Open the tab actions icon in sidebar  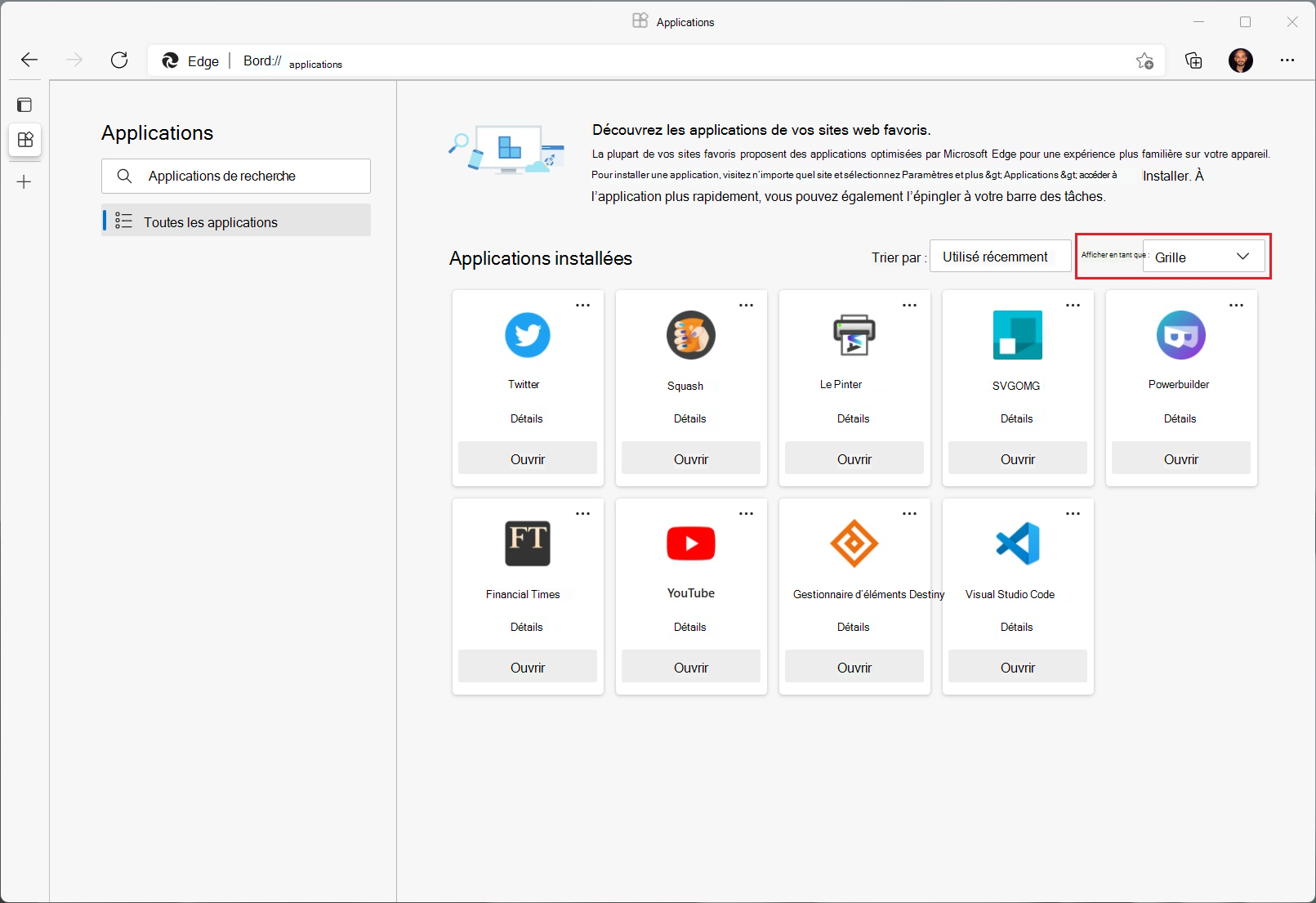25,105
